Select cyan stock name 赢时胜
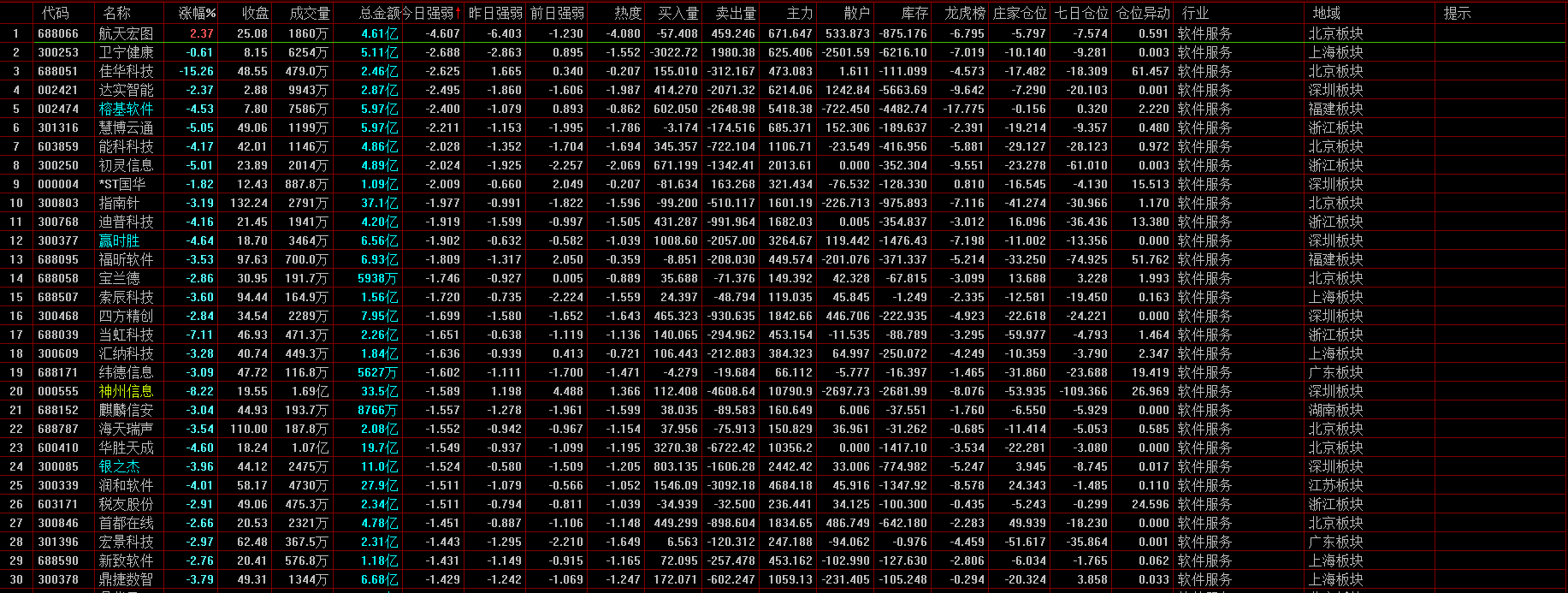Viewport: 1568px width, 593px height. click(119, 240)
